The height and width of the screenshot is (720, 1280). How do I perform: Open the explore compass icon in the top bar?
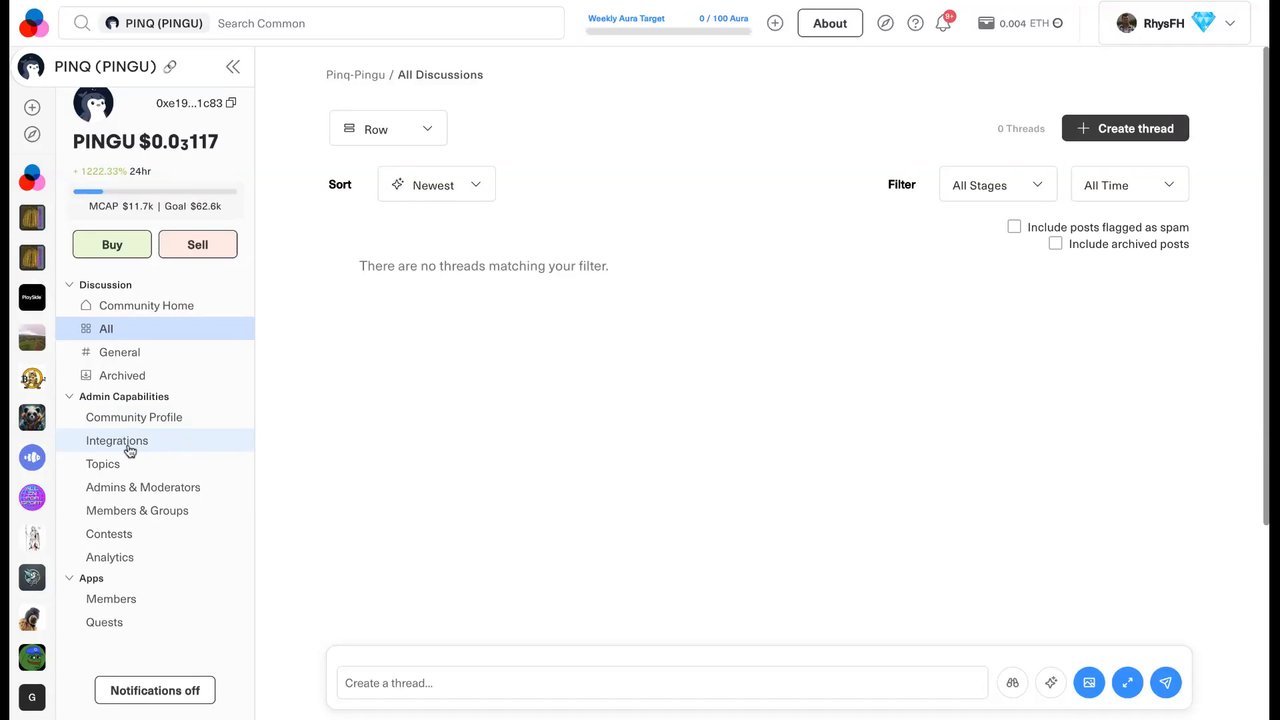coord(885,23)
